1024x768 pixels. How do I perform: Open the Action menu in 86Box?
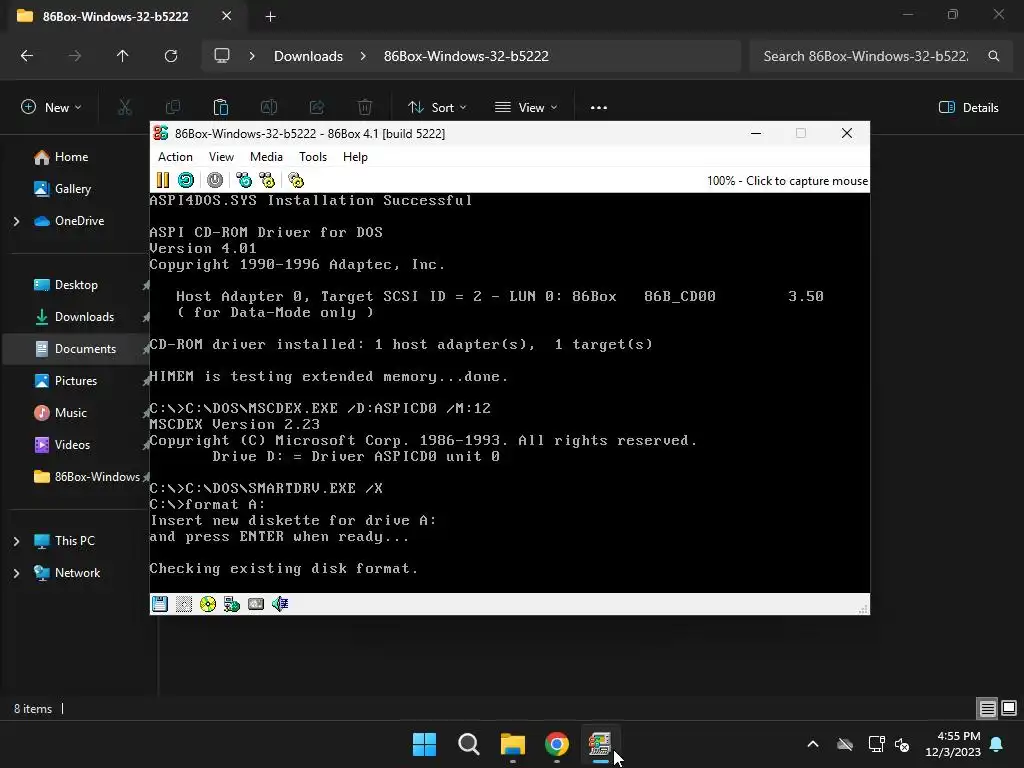point(175,157)
